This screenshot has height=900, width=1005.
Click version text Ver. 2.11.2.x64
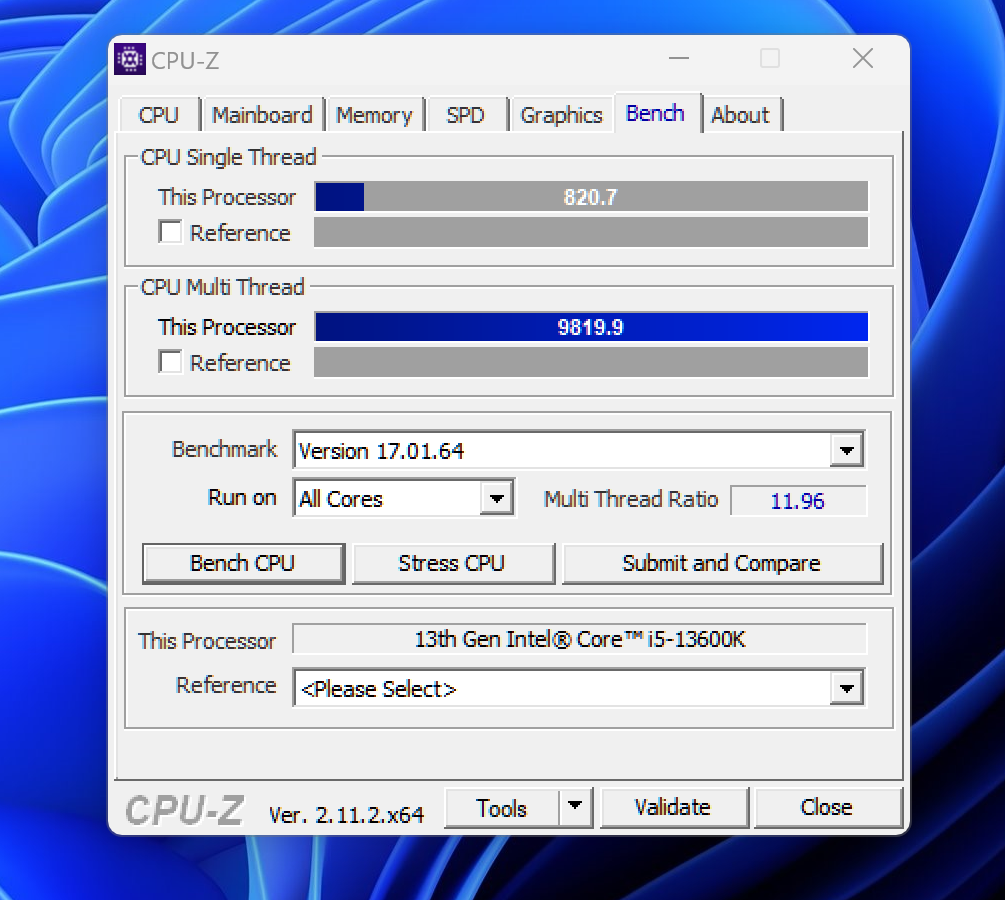tap(346, 815)
